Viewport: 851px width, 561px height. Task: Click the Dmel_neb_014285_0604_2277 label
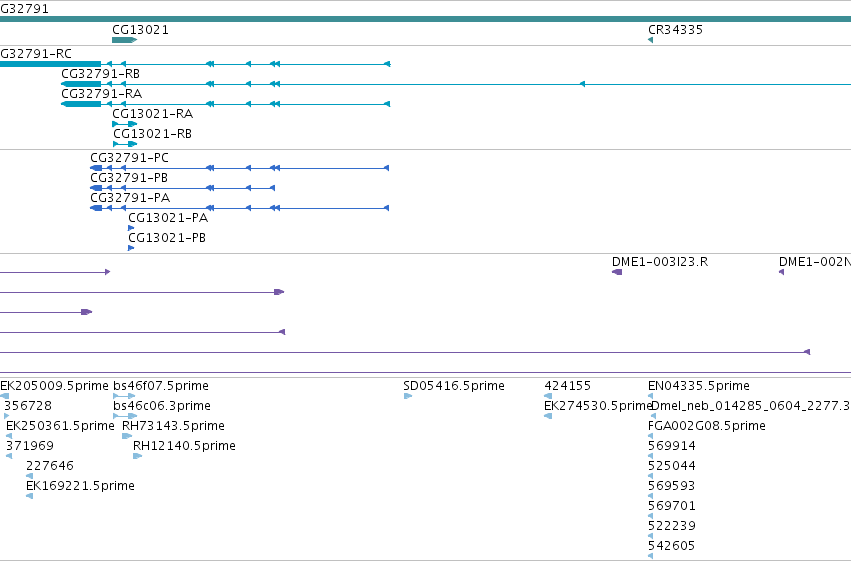[751, 406]
